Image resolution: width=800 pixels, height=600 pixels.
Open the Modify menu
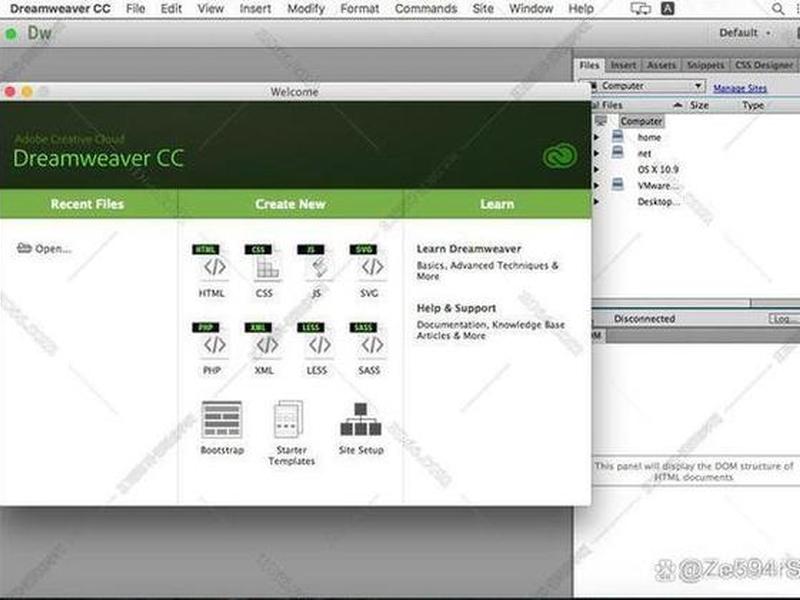[x=306, y=9]
